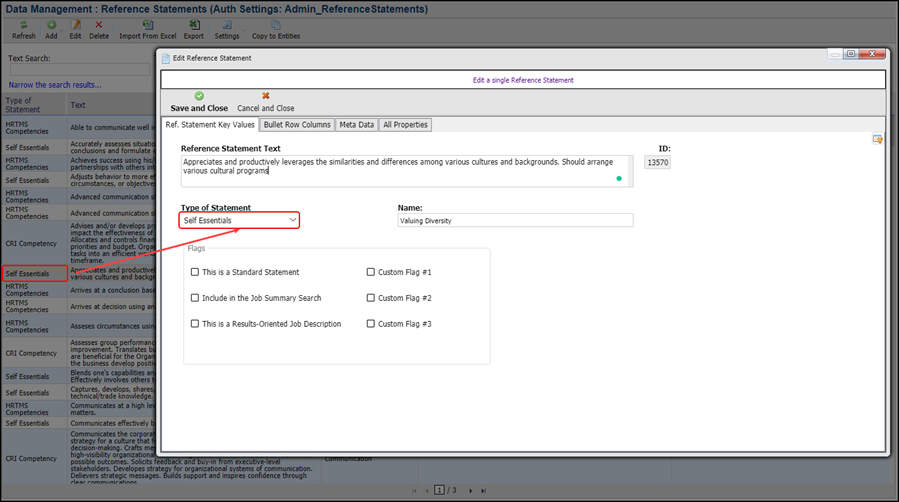This screenshot has width=899, height=502.
Task: Open the Type of Statement dropdown
Action: click(240, 220)
